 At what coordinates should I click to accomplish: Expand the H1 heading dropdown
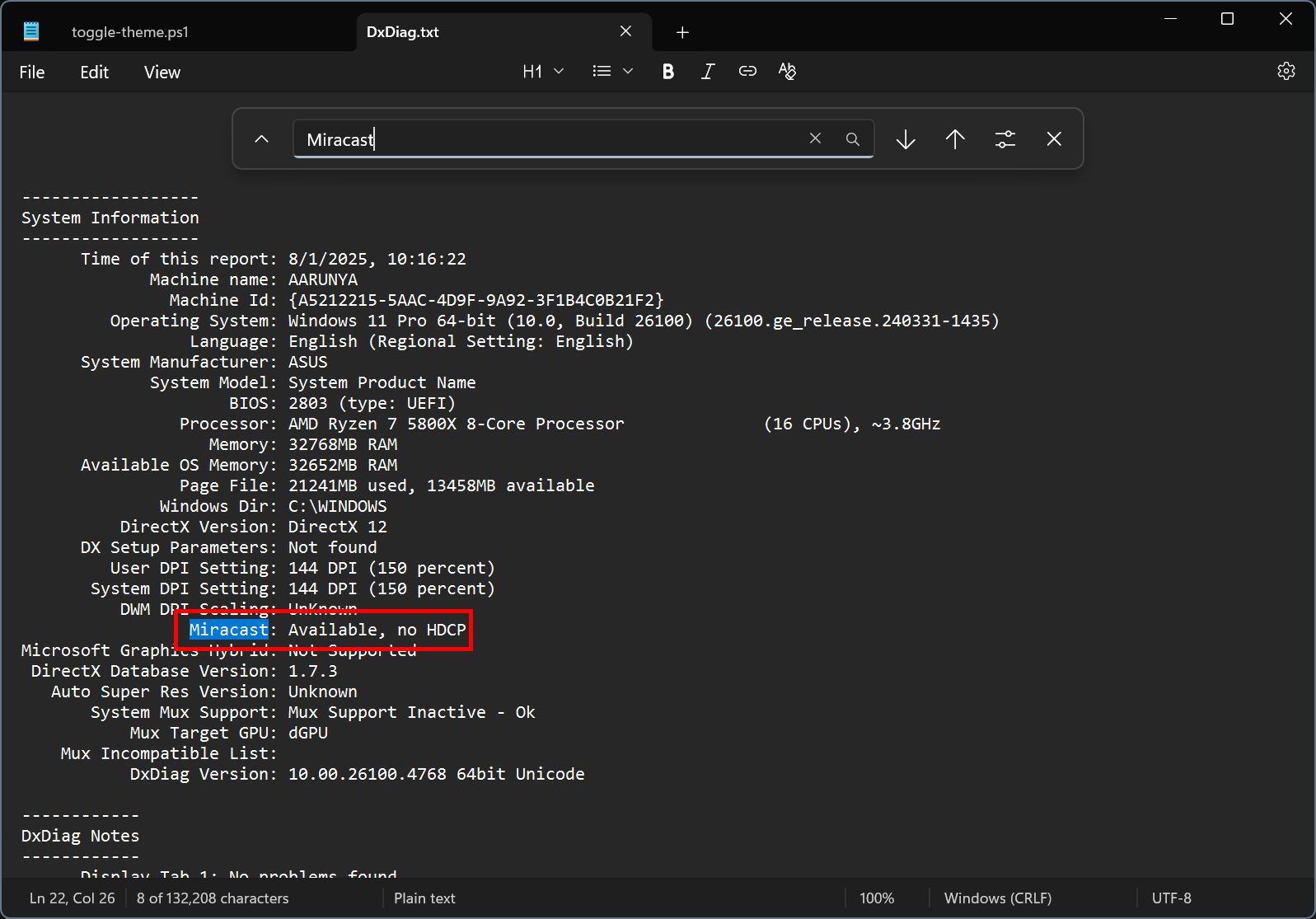click(x=543, y=72)
